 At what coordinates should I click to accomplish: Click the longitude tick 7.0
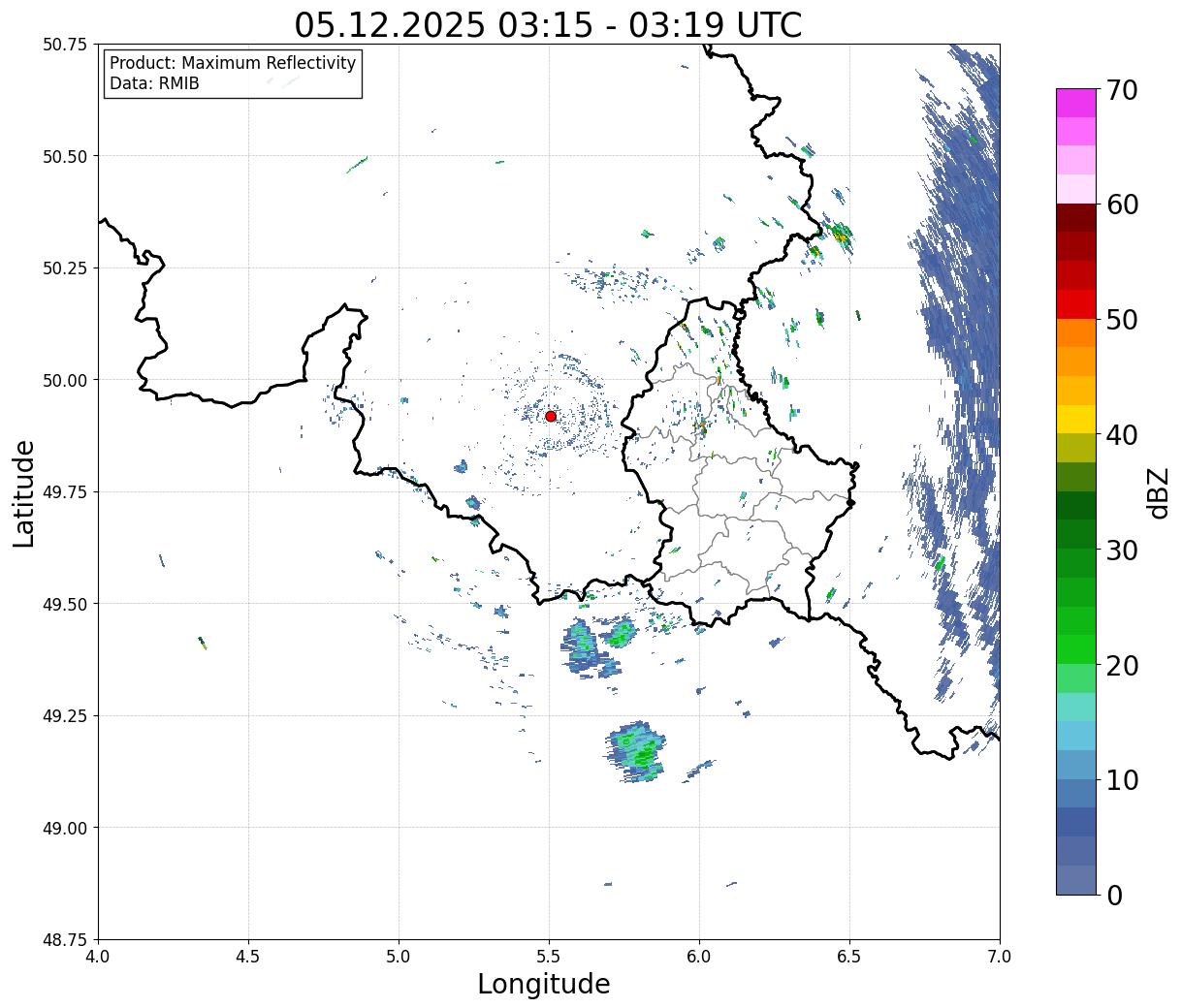tap(1000, 957)
